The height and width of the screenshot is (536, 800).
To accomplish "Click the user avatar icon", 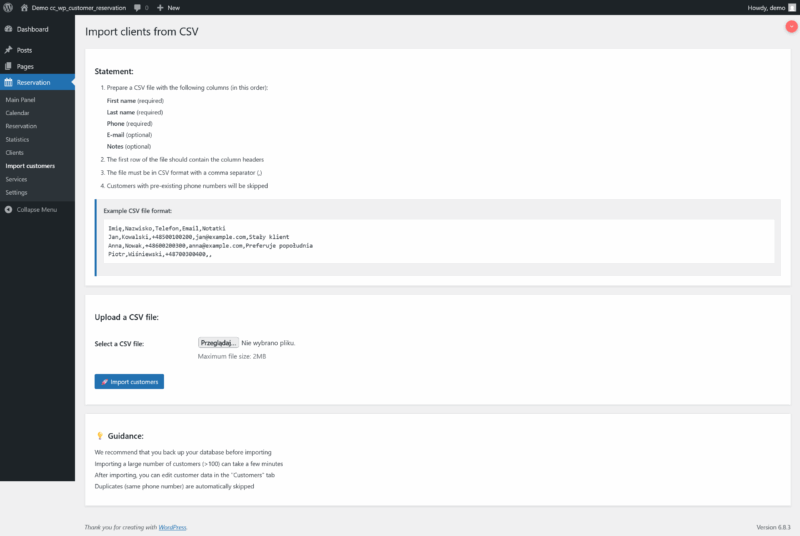I will tap(792, 7).
